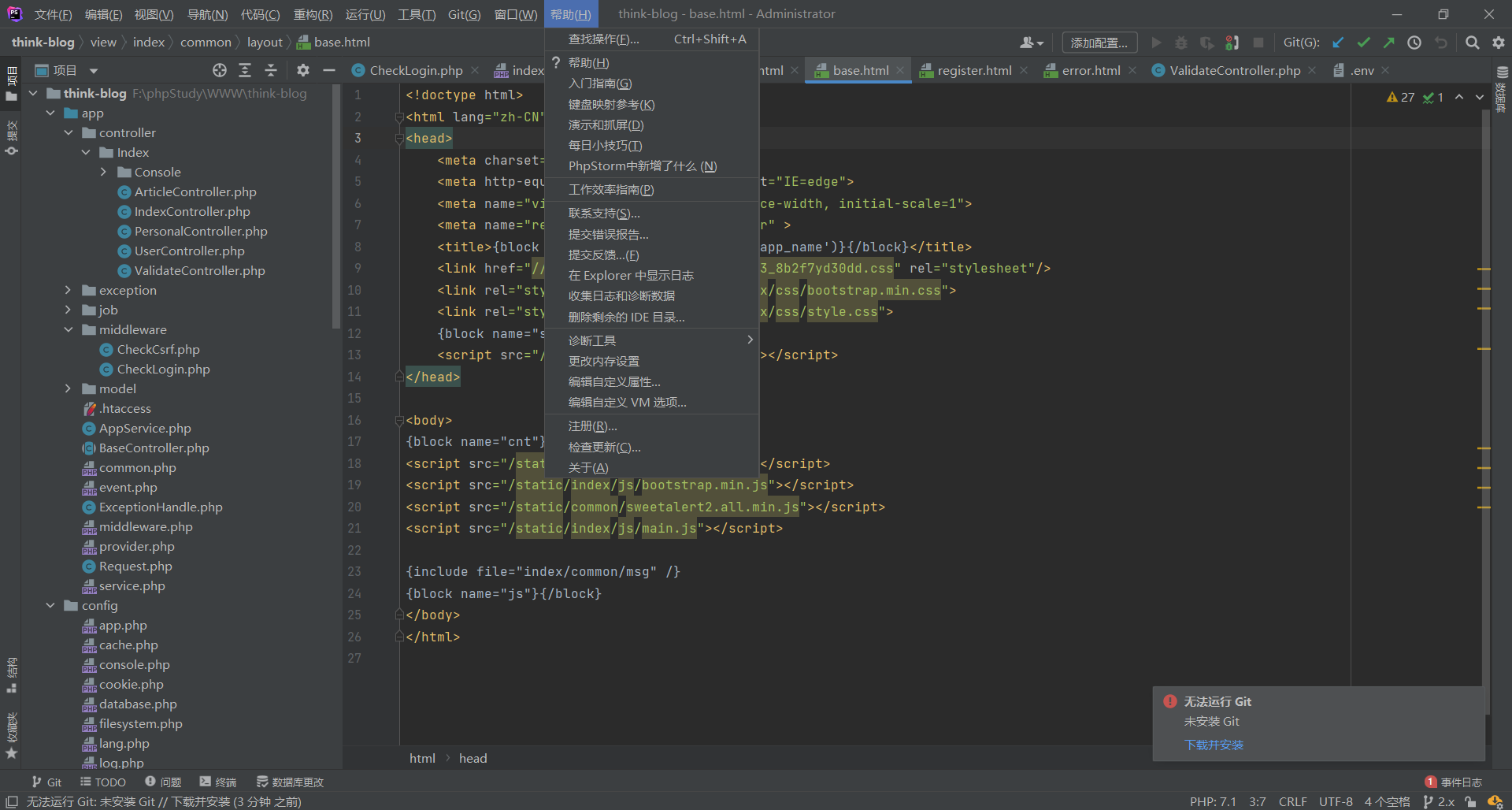Open Search Everywhere magnifier icon
The width and height of the screenshot is (1512, 810).
[x=1472, y=43]
